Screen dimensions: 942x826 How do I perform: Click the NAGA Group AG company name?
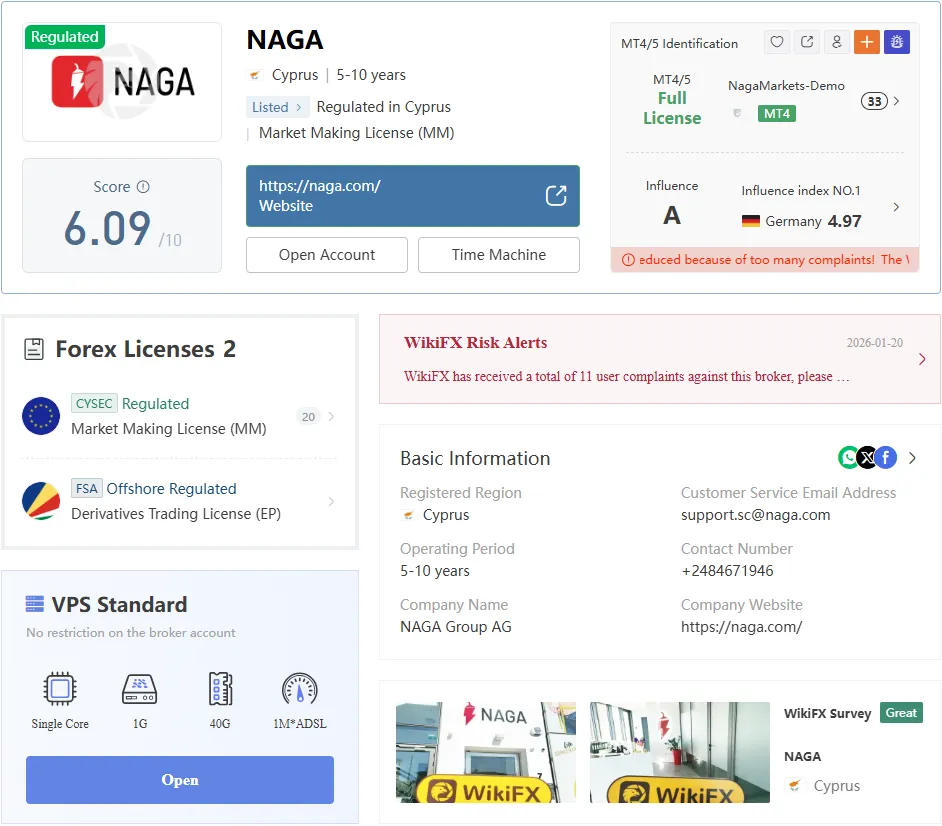[x=455, y=627]
